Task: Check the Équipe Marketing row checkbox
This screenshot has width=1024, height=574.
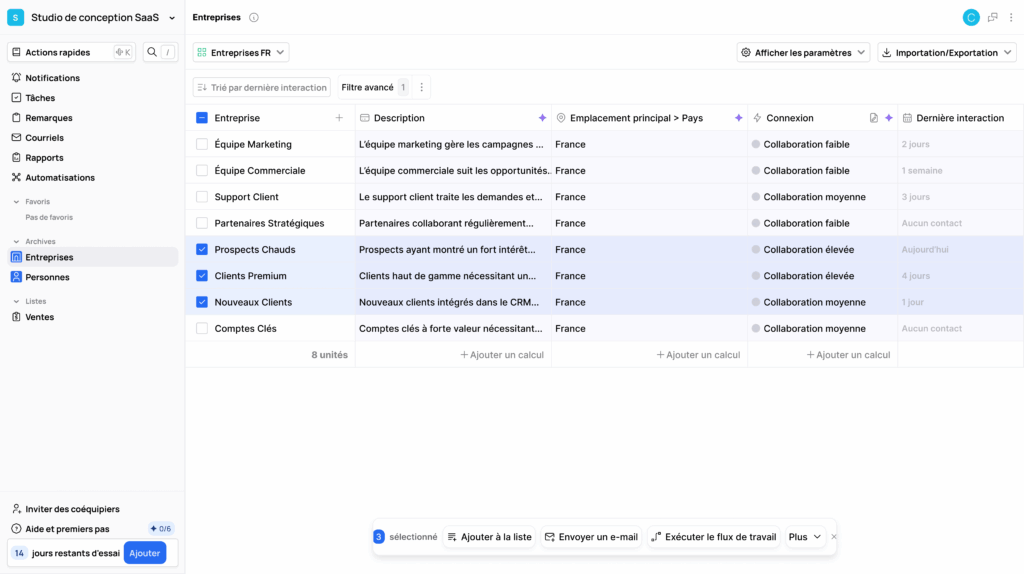Action: pos(202,144)
